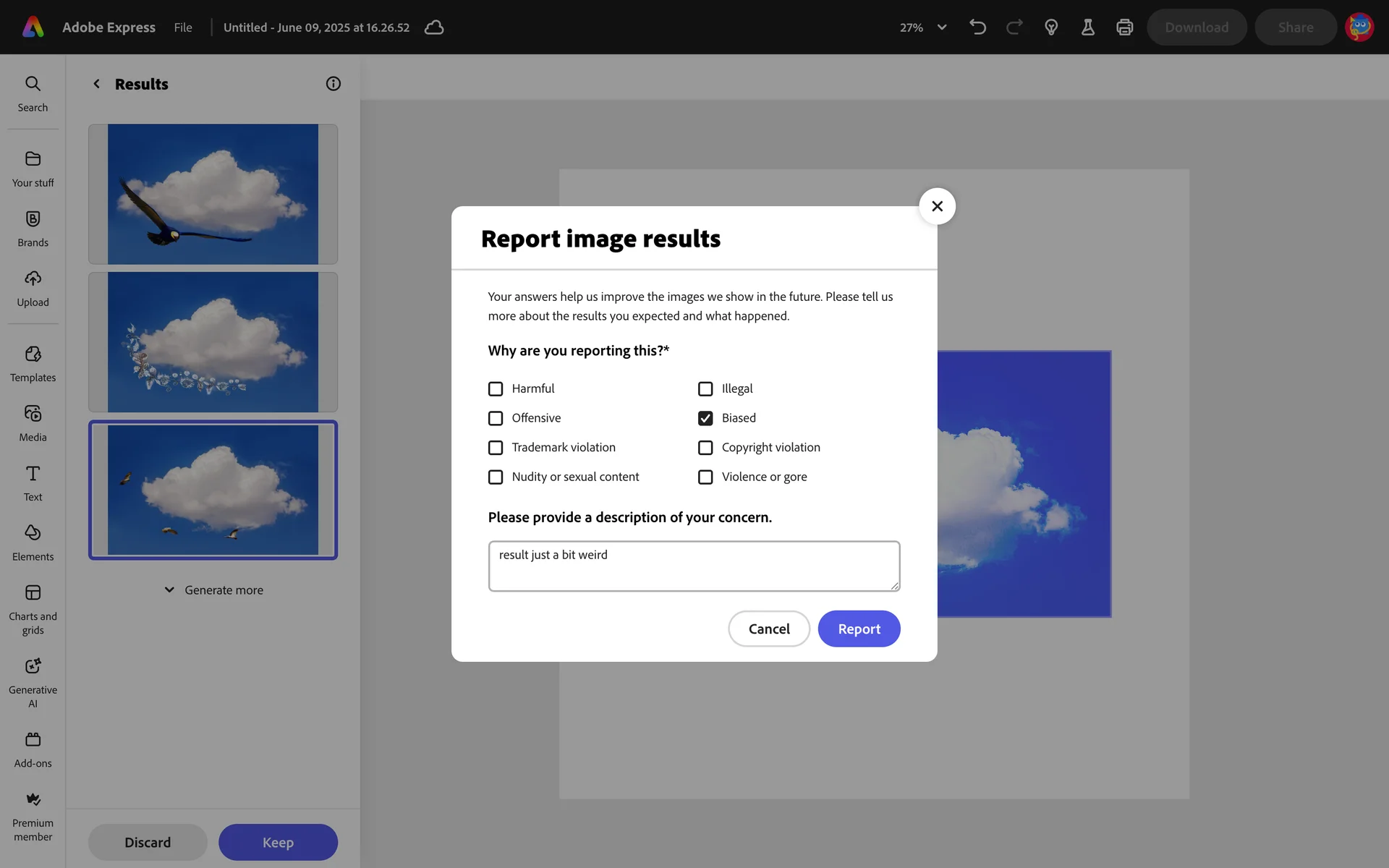The height and width of the screenshot is (868, 1389).
Task: Uncheck the Biased checkbox
Action: point(705,418)
